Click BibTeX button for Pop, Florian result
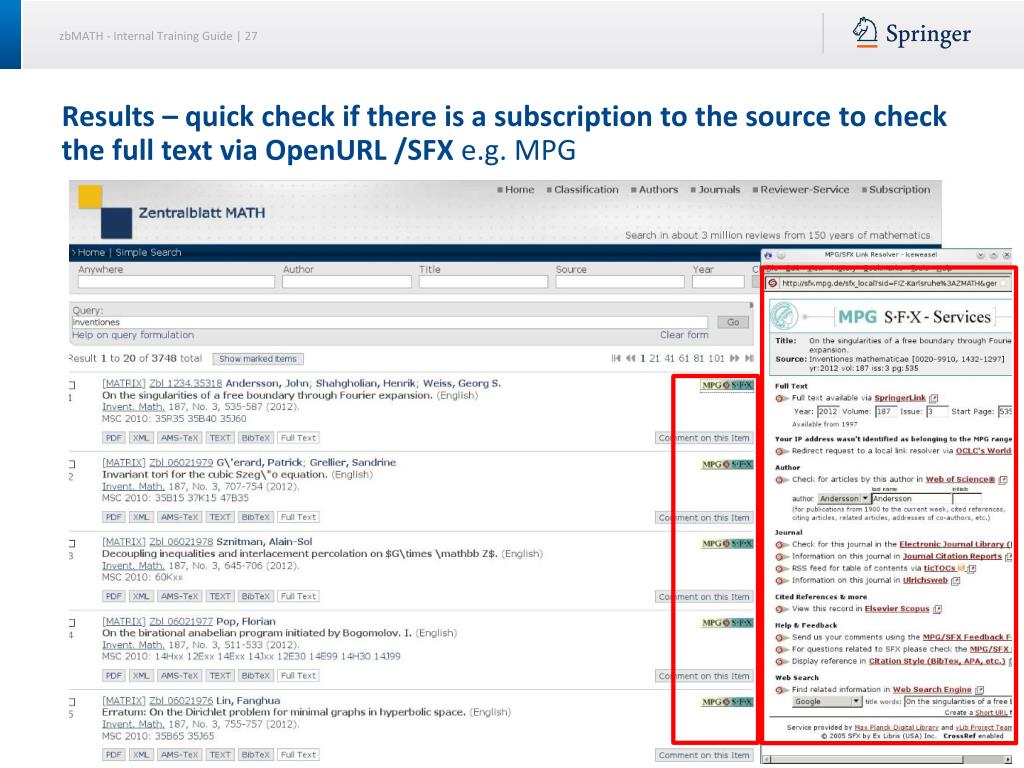 pyautogui.click(x=255, y=676)
